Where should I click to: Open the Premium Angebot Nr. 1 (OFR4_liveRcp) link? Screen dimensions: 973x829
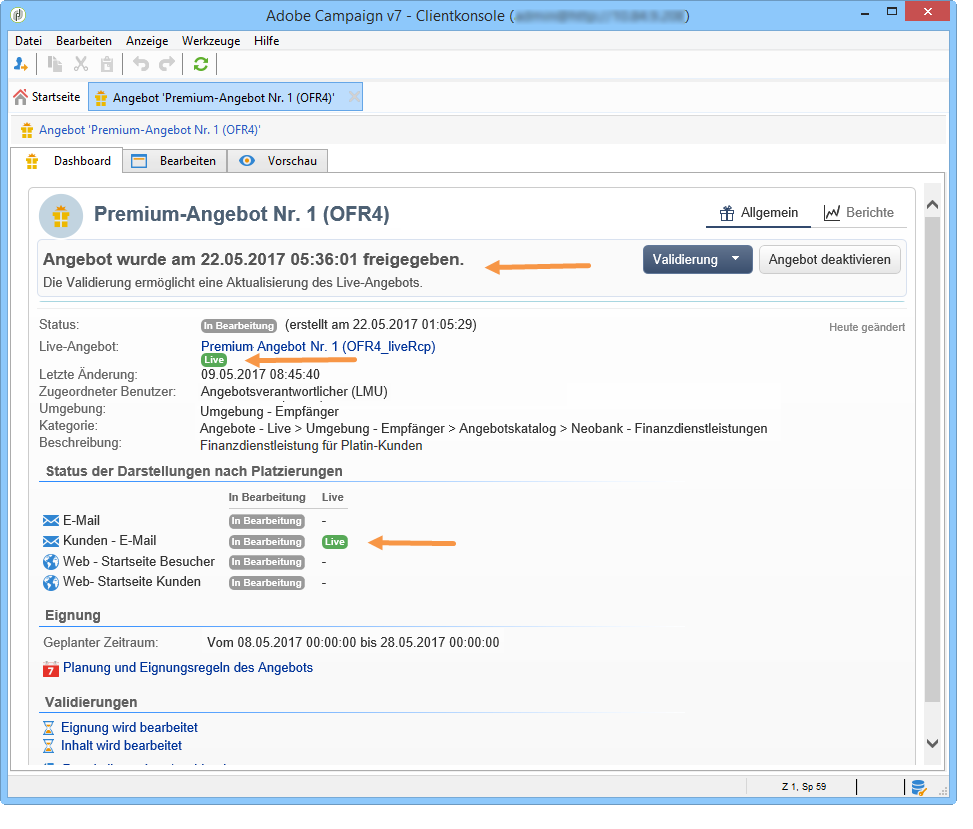[x=318, y=346]
